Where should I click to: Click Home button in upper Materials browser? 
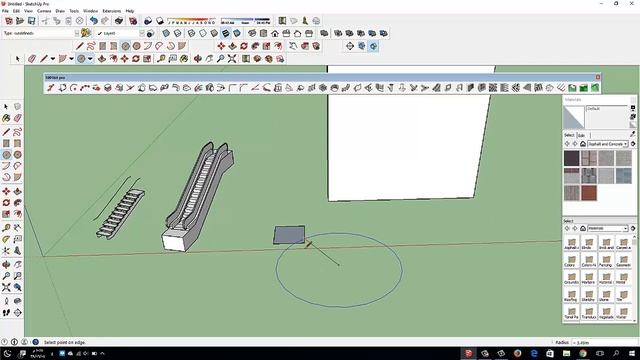583,144
